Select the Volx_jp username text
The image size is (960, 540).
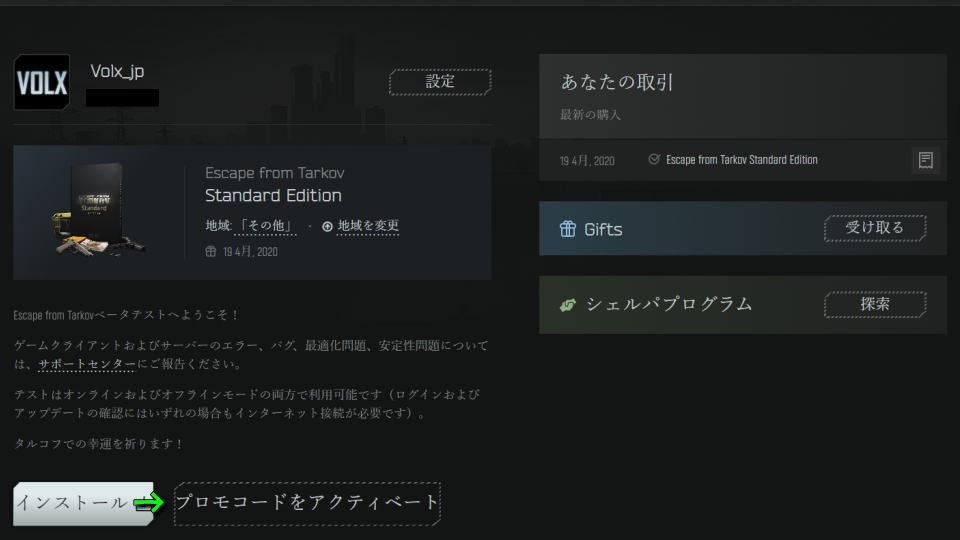point(118,71)
